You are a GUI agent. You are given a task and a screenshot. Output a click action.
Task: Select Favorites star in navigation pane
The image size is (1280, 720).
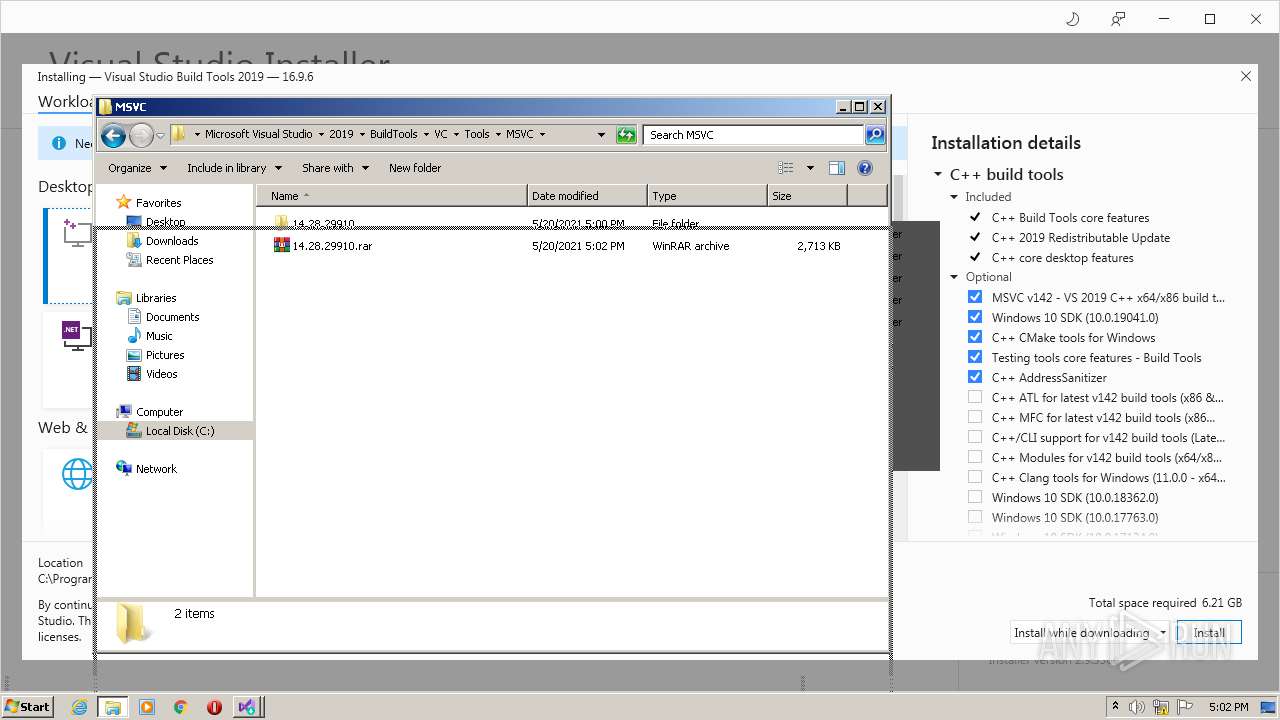coord(124,202)
